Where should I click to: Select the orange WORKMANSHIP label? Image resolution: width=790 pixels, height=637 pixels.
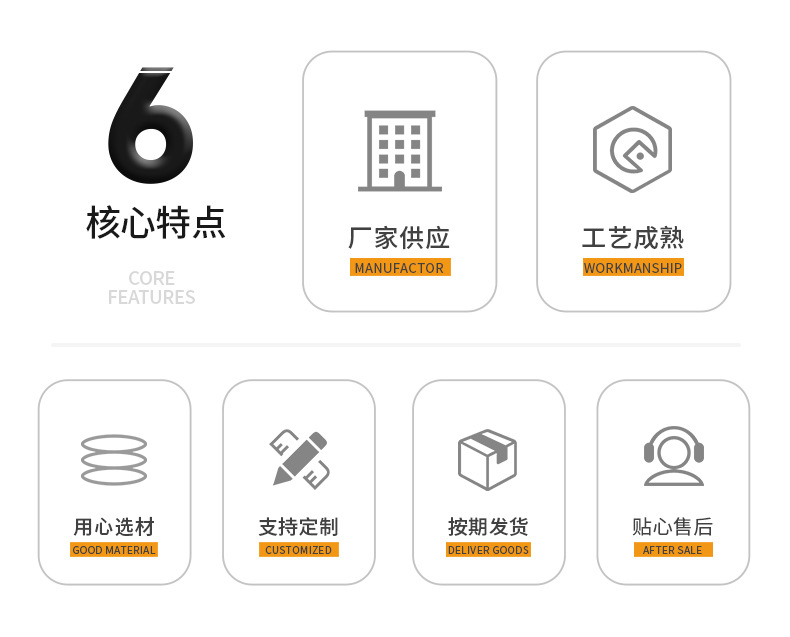(x=633, y=267)
